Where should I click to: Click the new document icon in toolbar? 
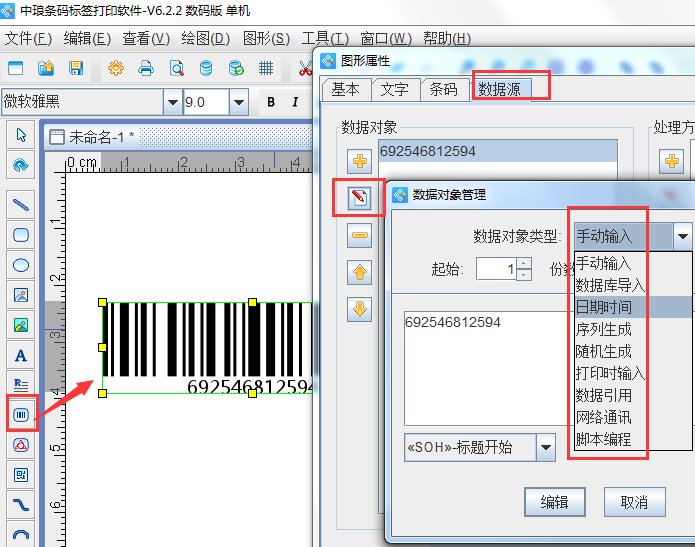pyautogui.click(x=16, y=68)
